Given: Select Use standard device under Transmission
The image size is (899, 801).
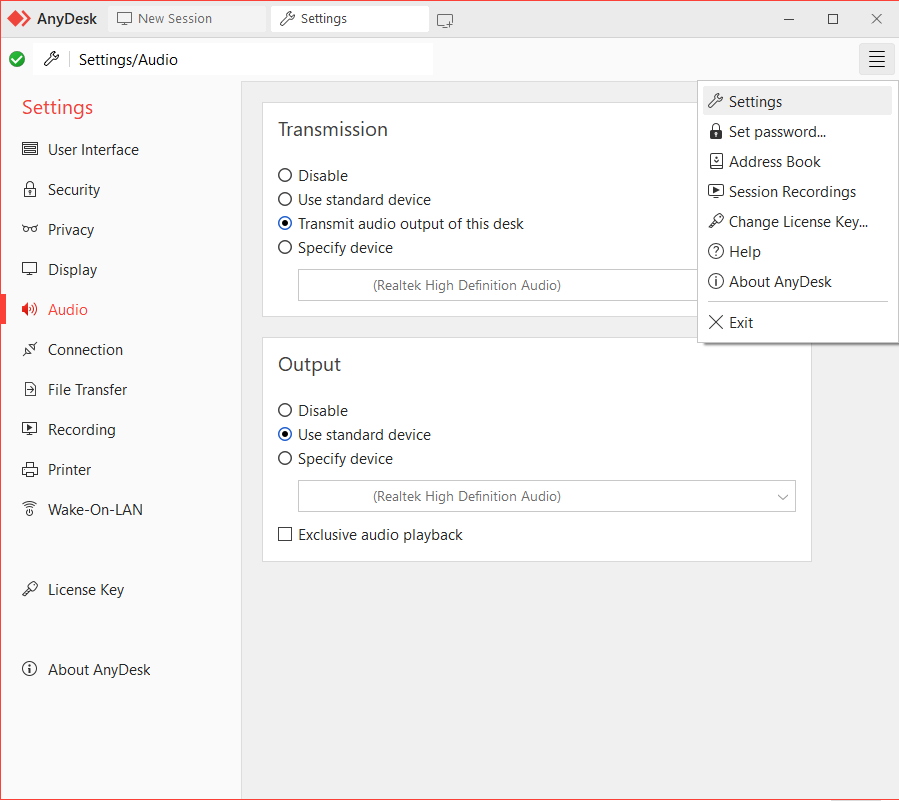Looking at the screenshot, I should click(x=286, y=200).
